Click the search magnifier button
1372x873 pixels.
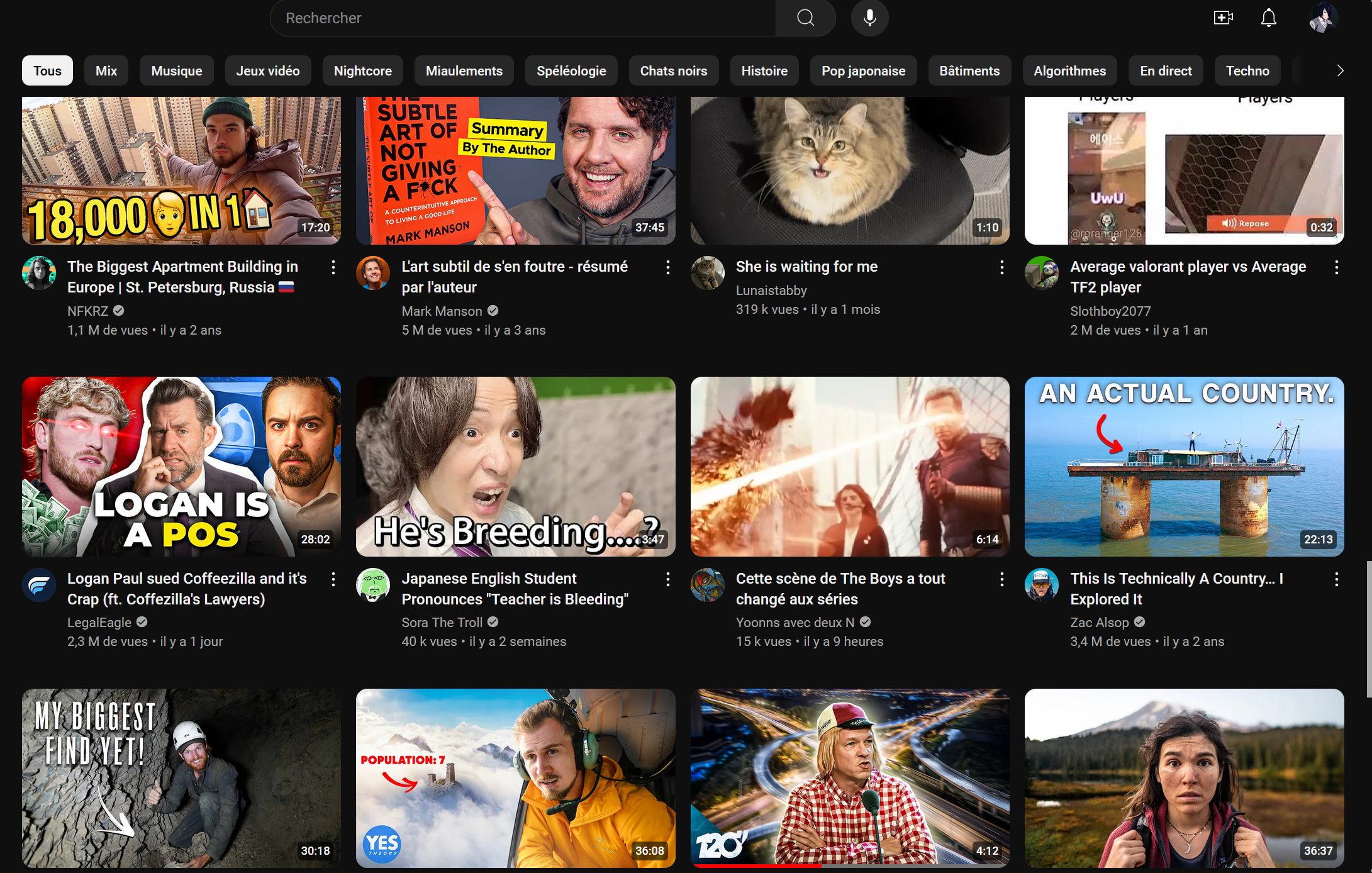click(x=805, y=18)
